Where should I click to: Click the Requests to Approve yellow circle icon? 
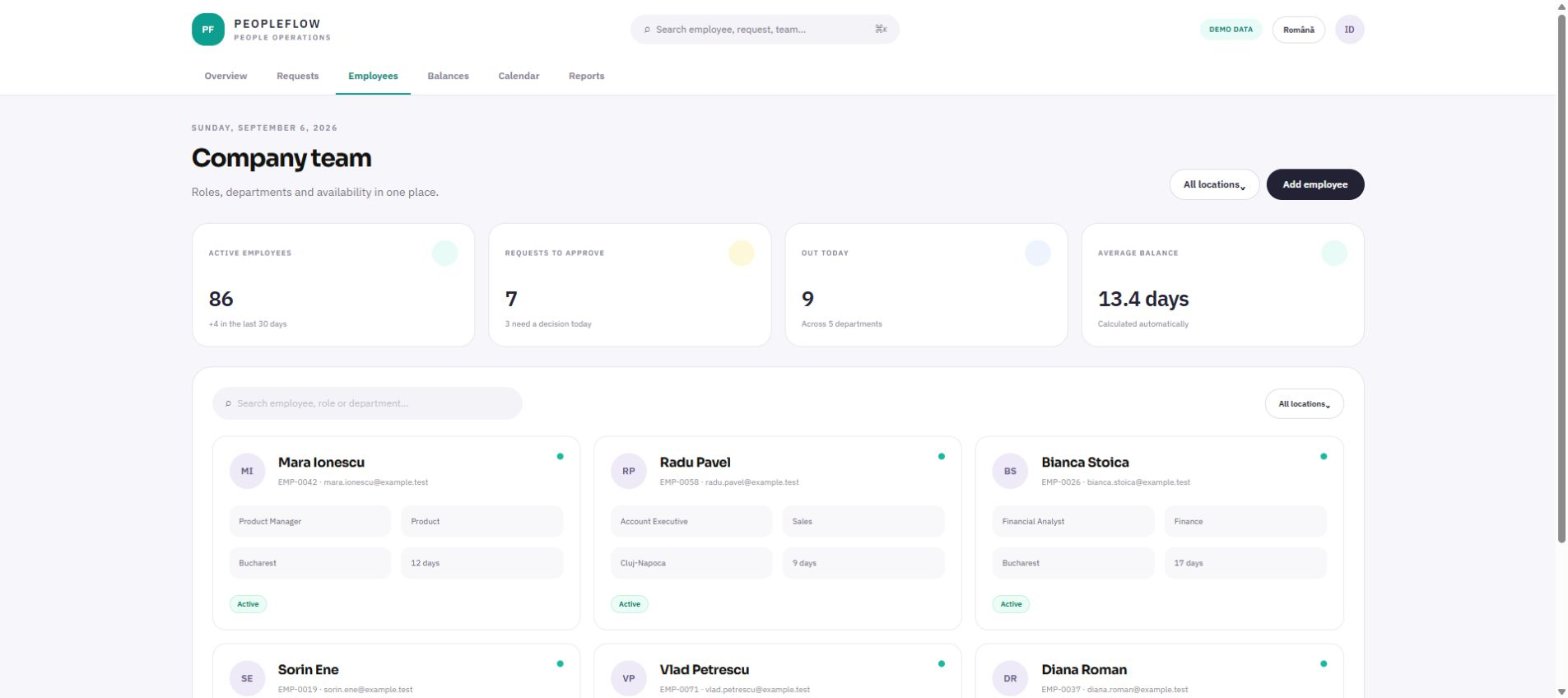[741, 253]
